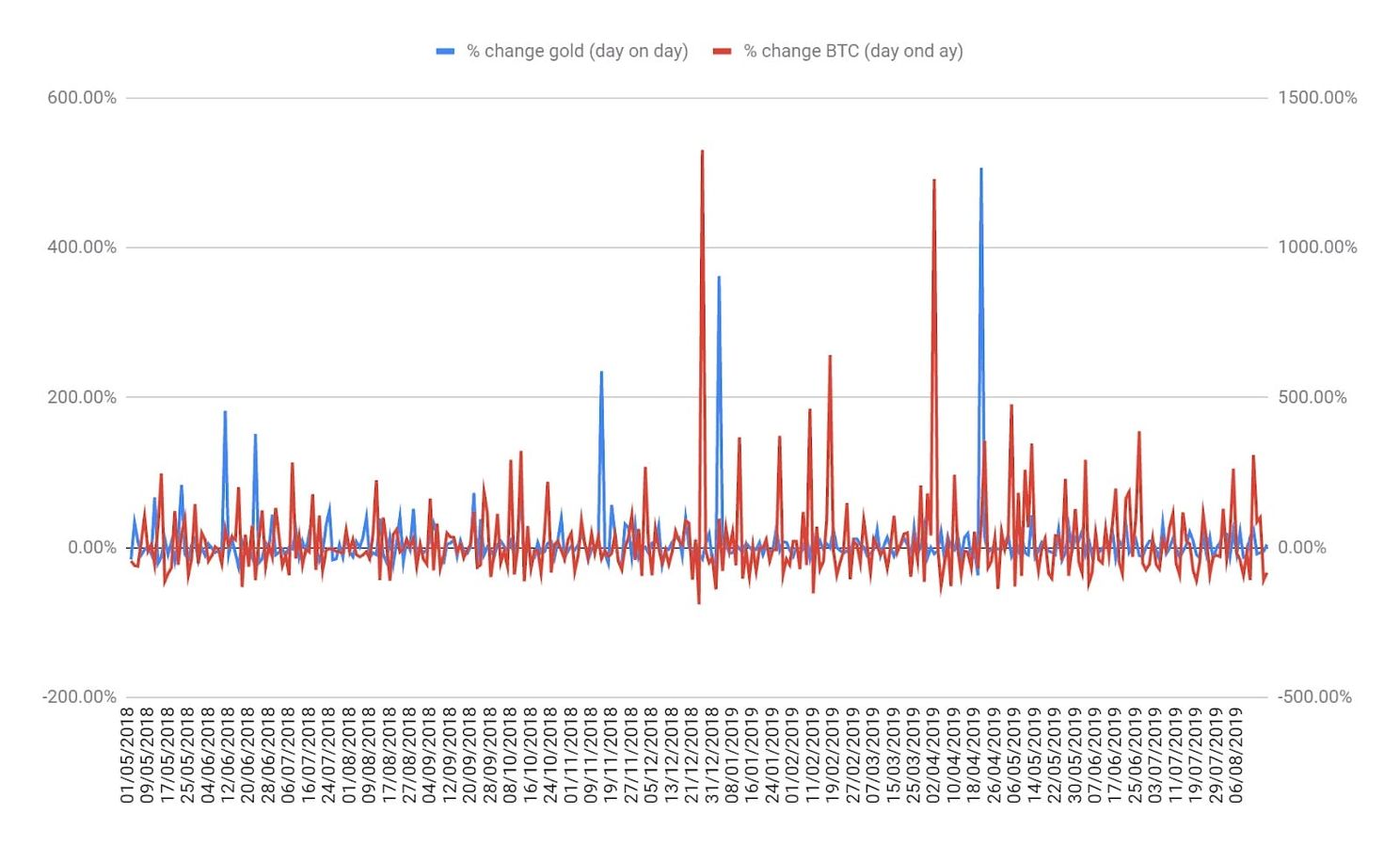Click the 27/08/2018 date label
1400x846 pixels.
[x=409, y=757]
